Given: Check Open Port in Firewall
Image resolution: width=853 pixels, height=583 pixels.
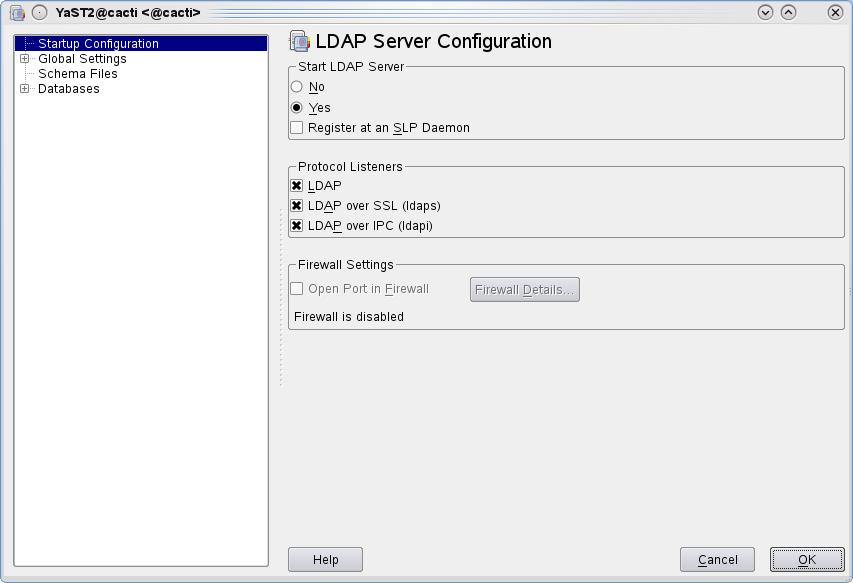Looking at the screenshot, I should 296,288.
